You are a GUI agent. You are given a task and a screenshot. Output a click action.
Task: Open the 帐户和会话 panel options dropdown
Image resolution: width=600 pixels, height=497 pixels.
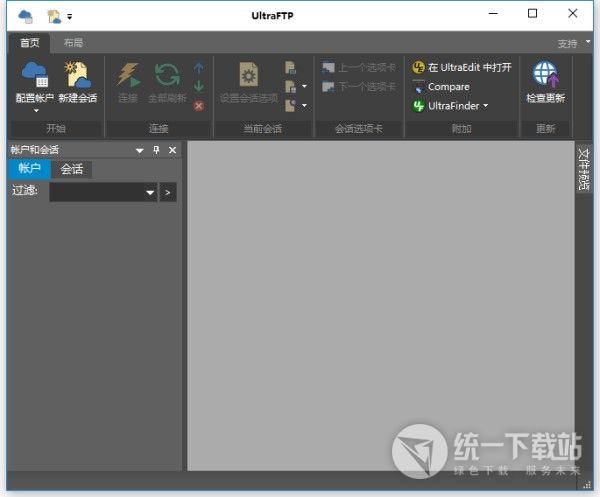pyautogui.click(x=140, y=150)
